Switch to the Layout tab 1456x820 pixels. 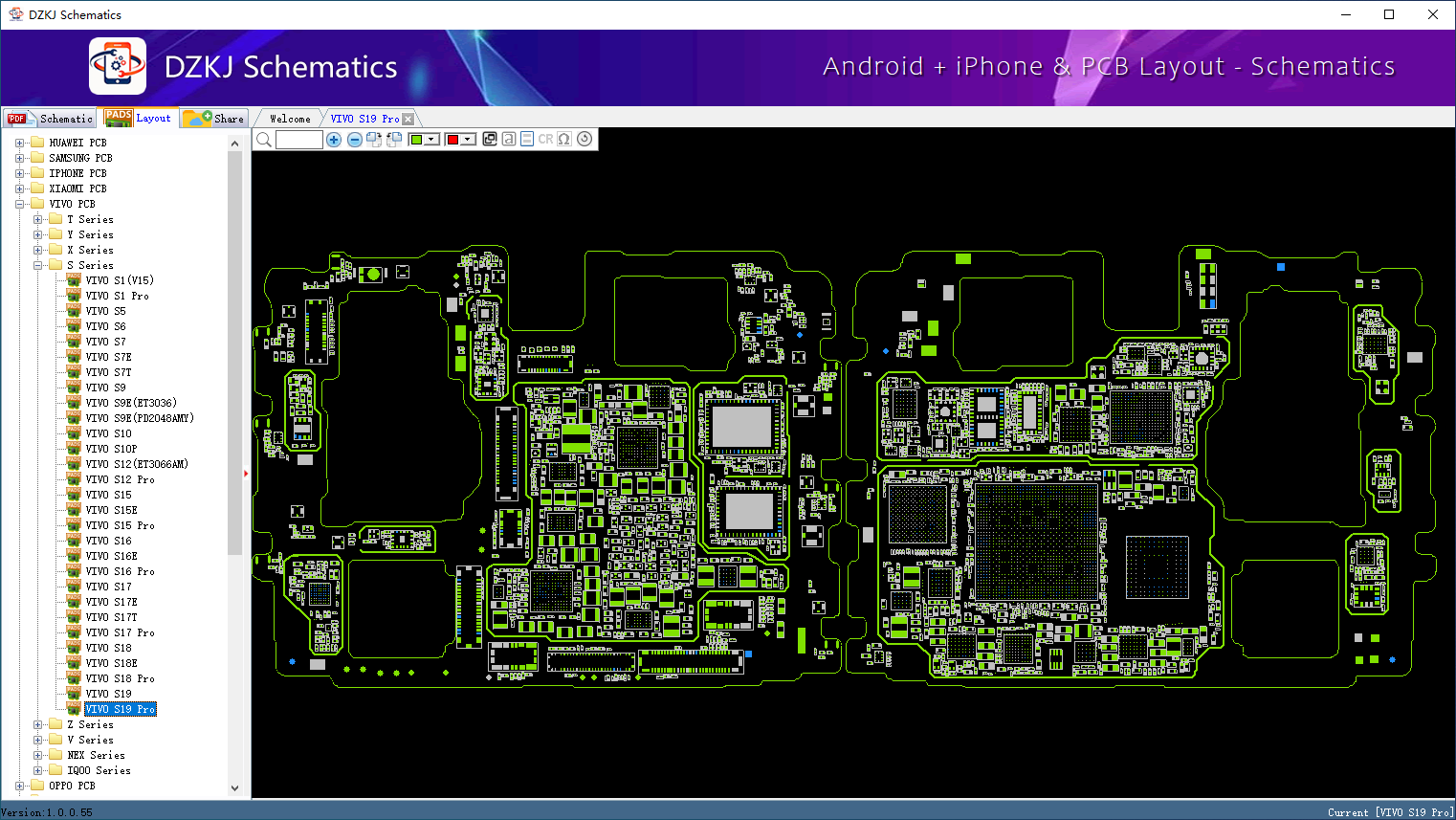coord(140,118)
